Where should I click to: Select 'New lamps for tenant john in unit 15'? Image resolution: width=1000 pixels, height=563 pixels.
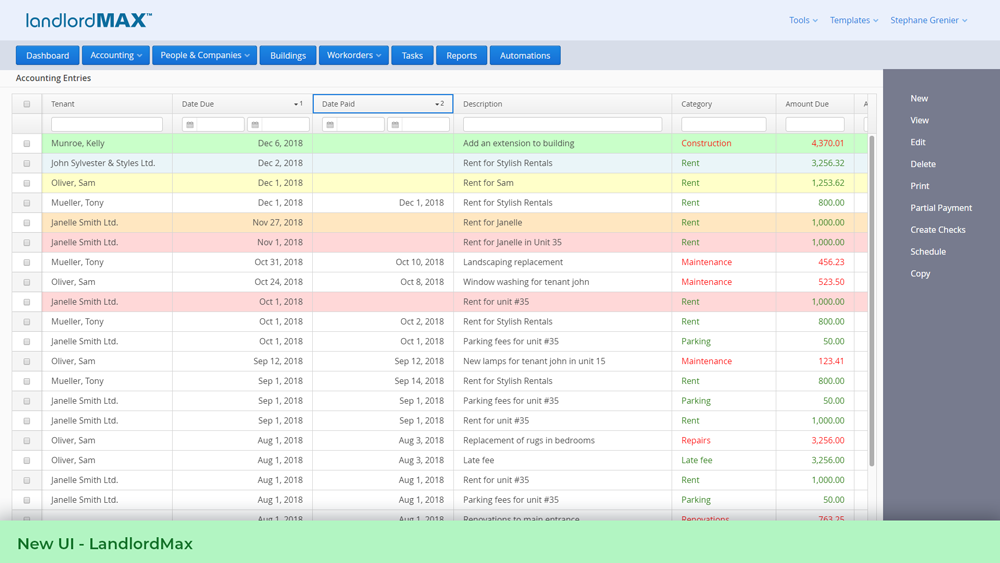click(x=534, y=362)
